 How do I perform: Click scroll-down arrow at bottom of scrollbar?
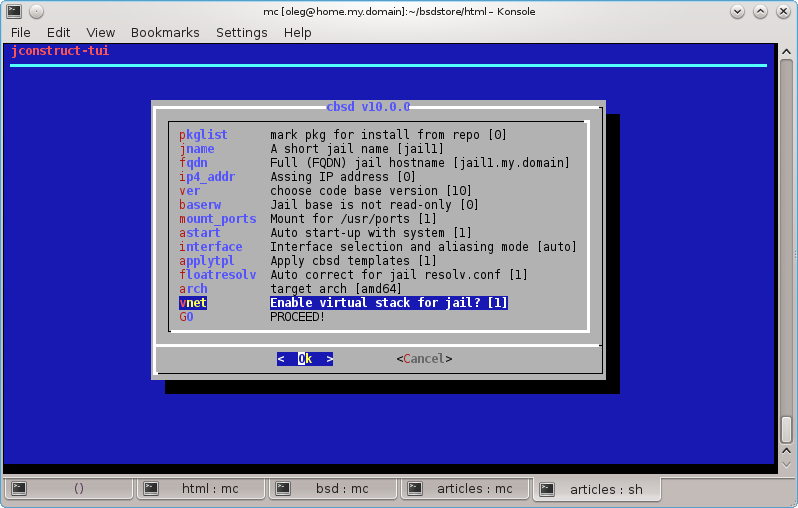pyautogui.click(x=786, y=465)
